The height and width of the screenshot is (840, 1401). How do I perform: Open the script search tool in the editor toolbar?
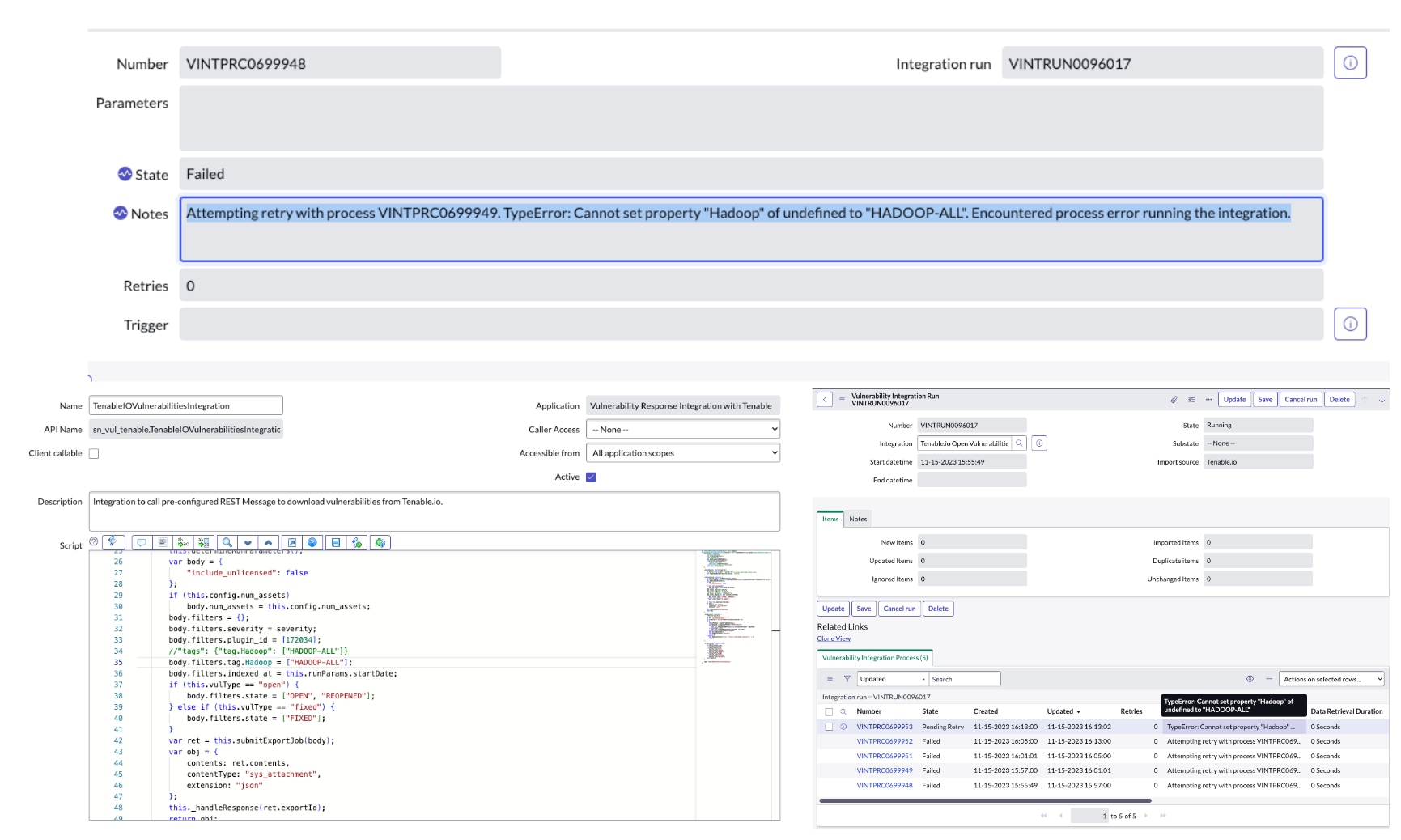[x=227, y=542]
